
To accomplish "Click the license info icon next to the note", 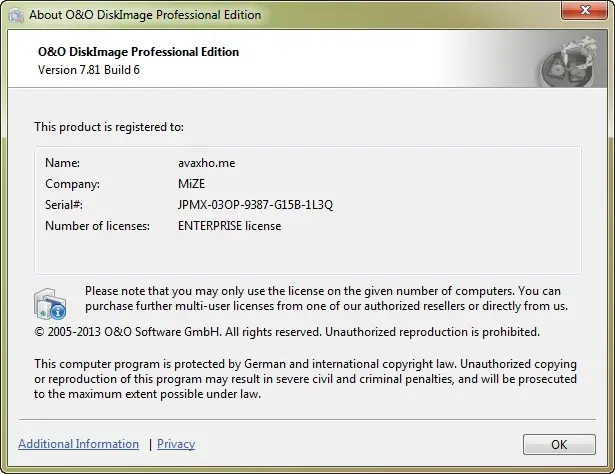I will 50,304.
